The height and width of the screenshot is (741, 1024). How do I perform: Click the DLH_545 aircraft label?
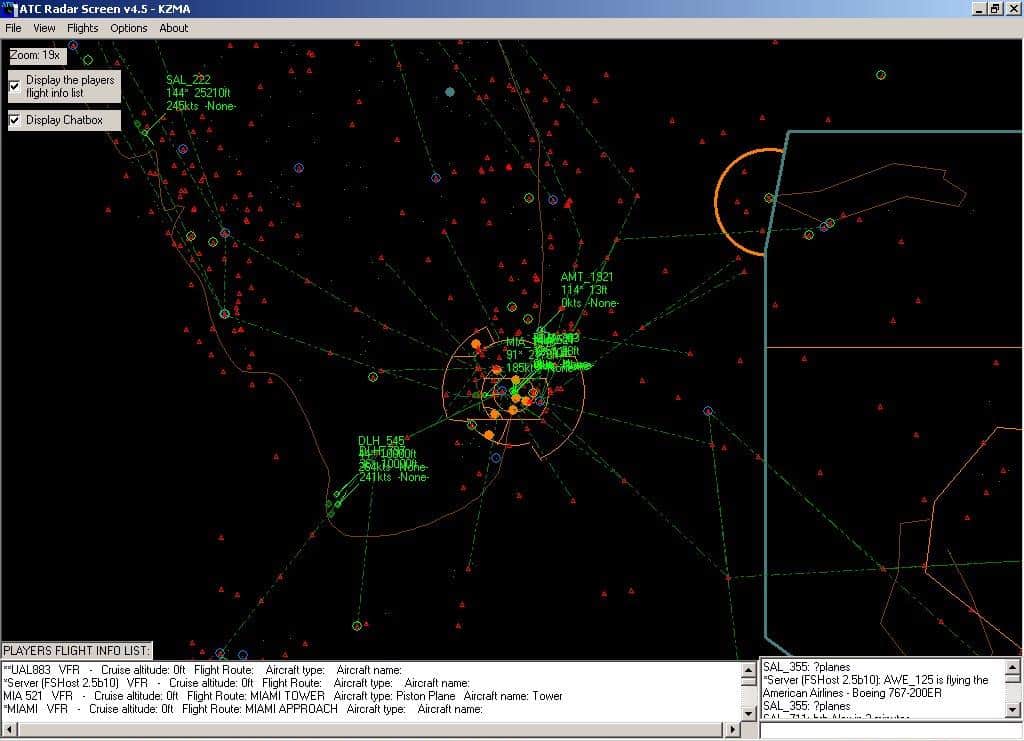(381, 441)
